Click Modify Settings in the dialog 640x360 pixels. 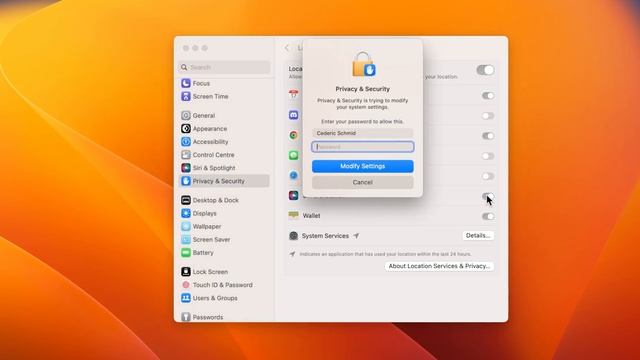pos(362,166)
